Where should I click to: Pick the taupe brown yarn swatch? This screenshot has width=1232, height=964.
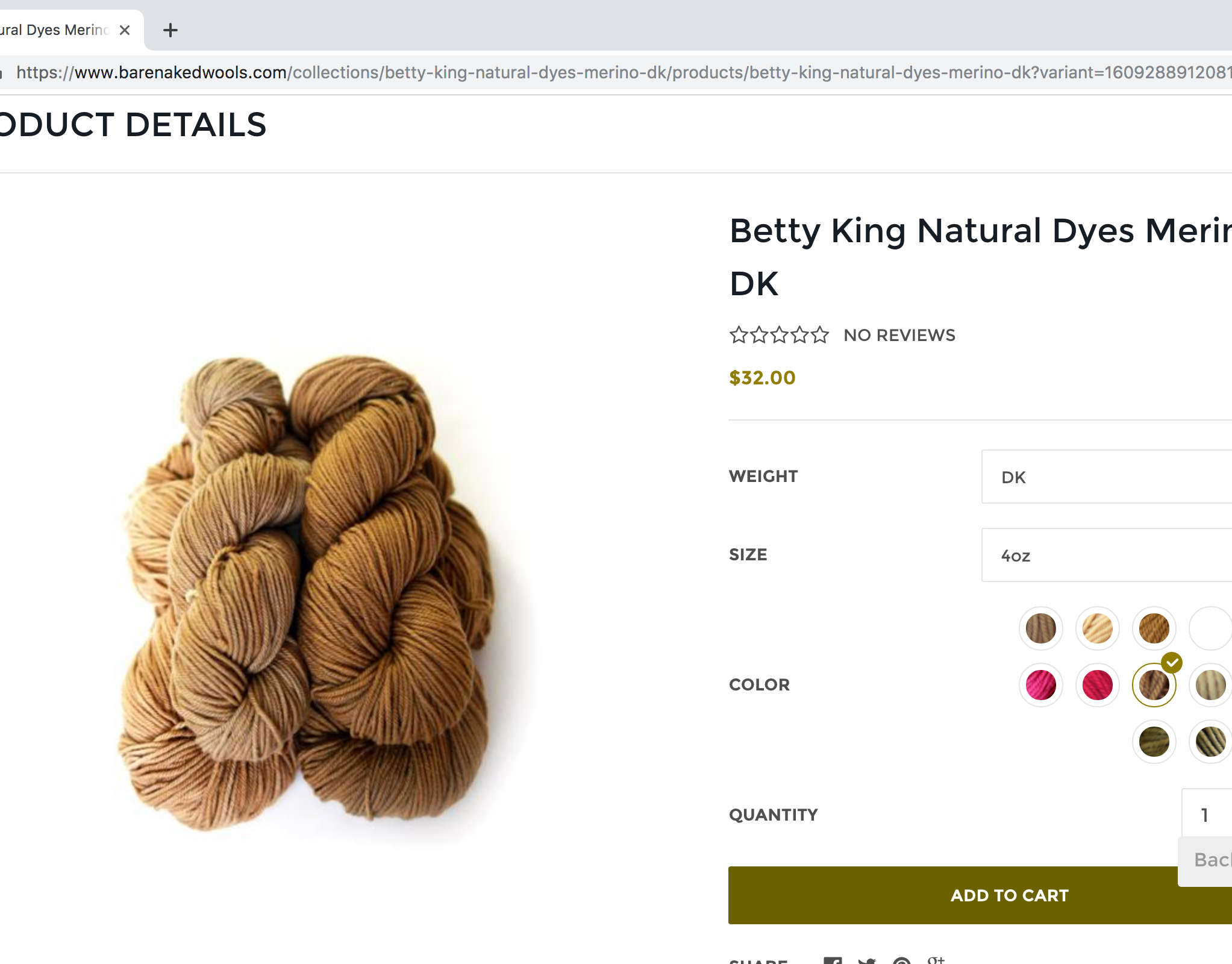pyautogui.click(x=1041, y=628)
